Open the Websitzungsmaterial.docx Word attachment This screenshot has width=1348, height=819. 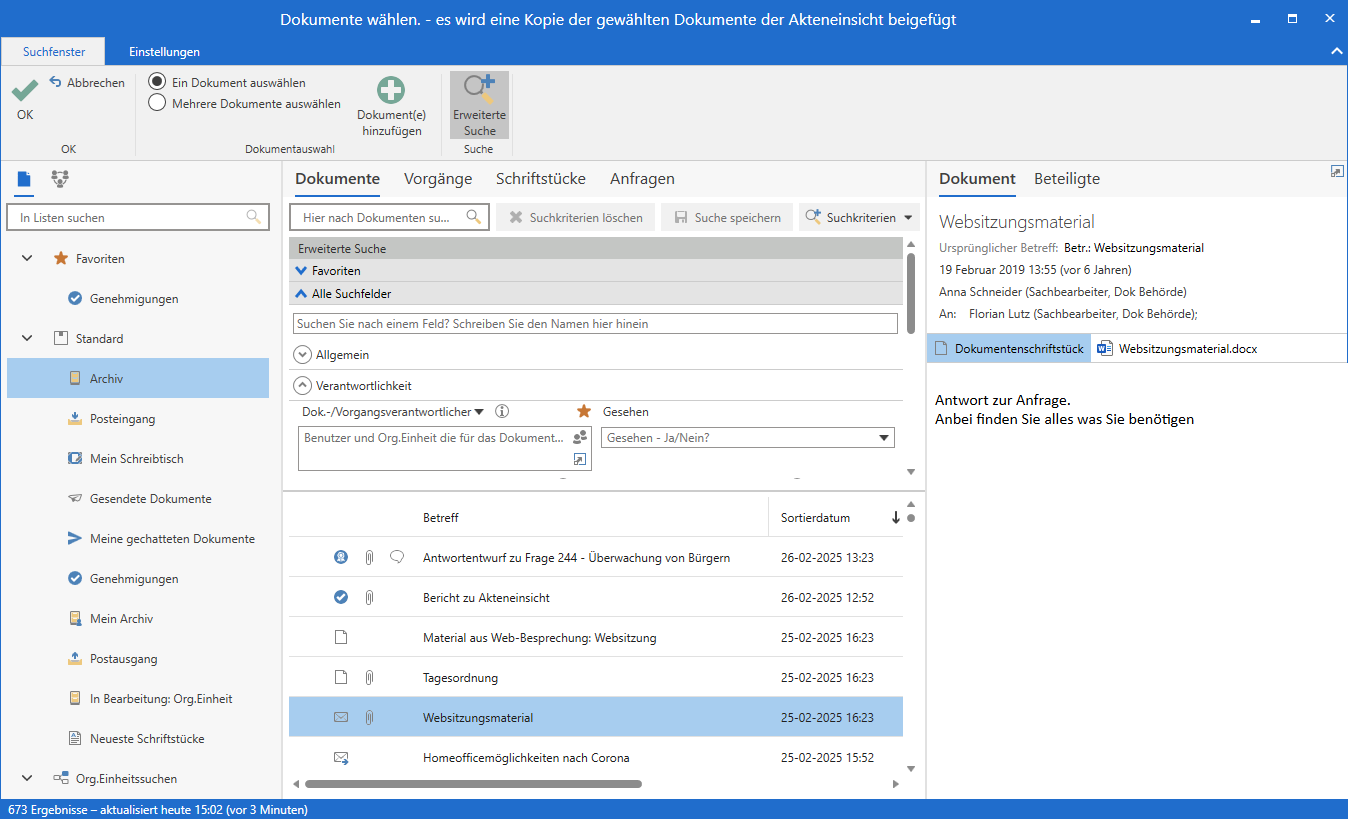pos(1177,349)
